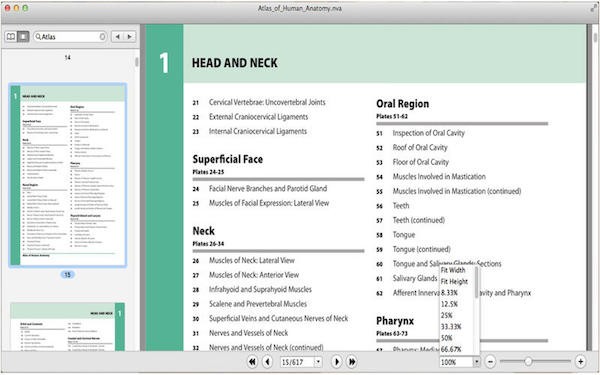Click Muscles of Facial Expression: Lateral View
Viewport: 600px width, 375px height.
click(269, 203)
